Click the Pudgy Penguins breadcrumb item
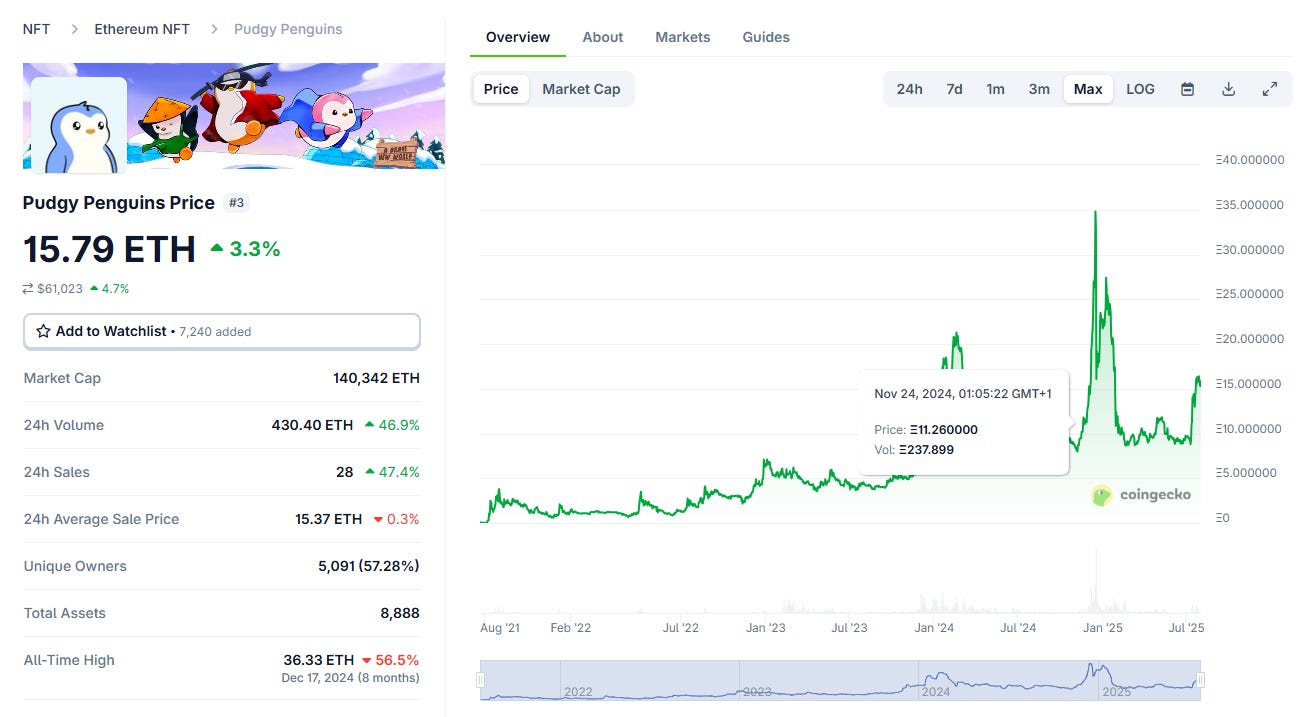Screen dimensions: 1310x717 pyautogui.click(x=288, y=29)
